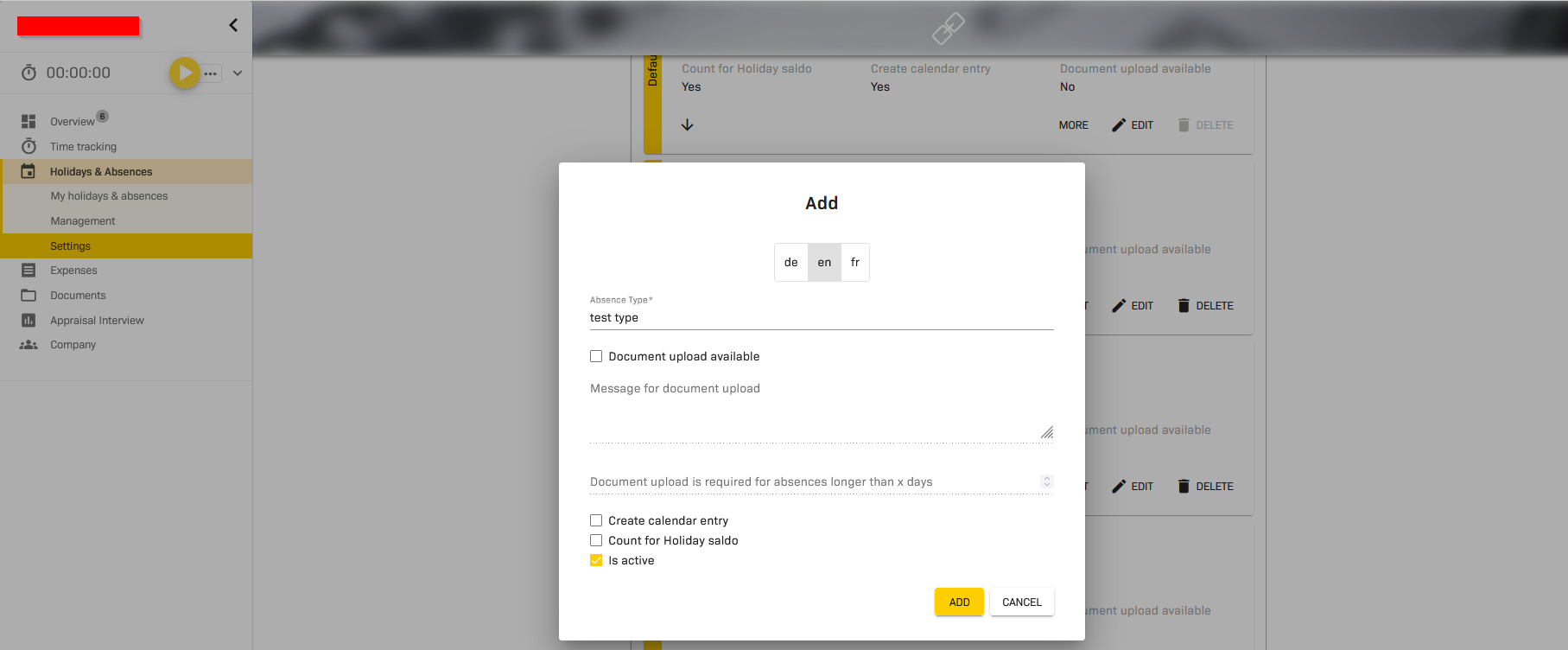Click the Appraisal Interview chart icon
Viewport: 1568px width, 650px height.
[x=29, y=321]
